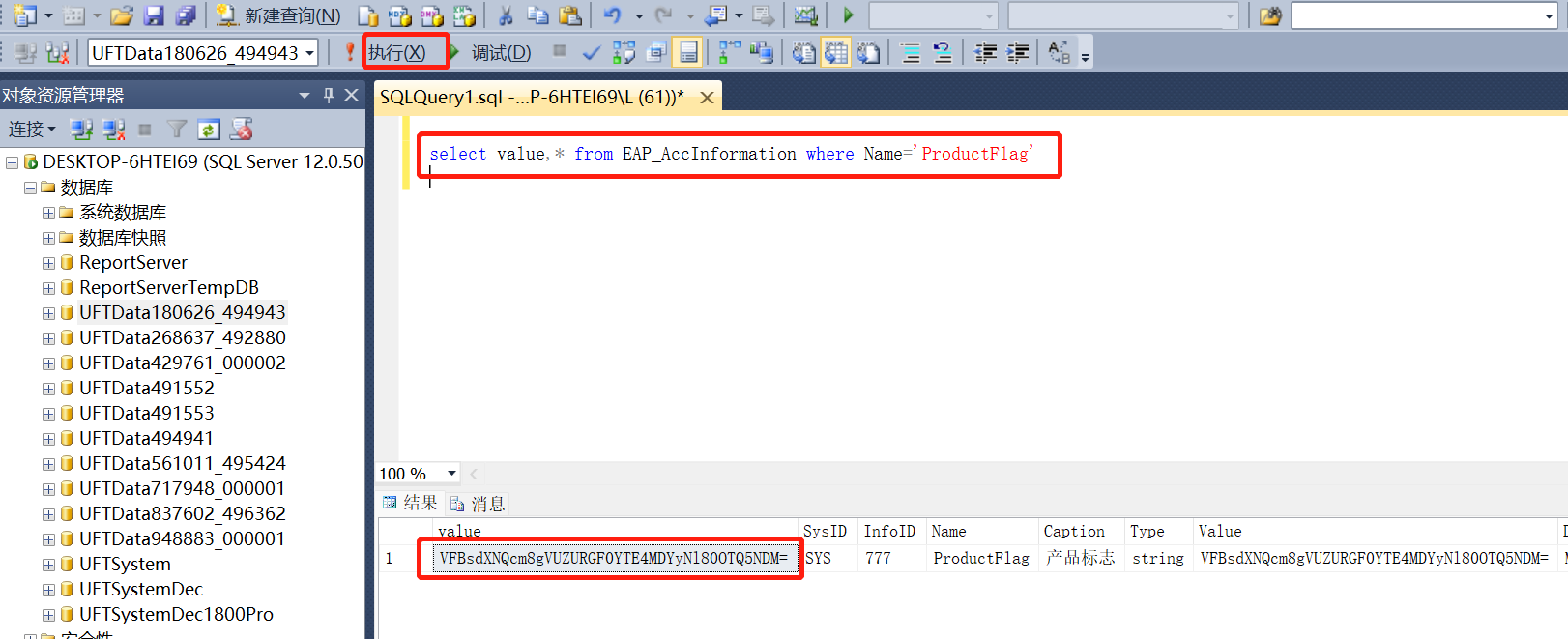This screenshot has height=639, width=1568.
Task: Click Disconnect server icon in Object Explorer
Action: coord(114,130)
